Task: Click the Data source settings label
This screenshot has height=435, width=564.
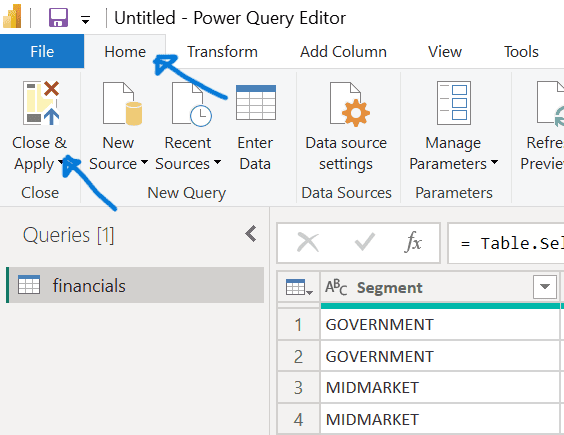Action: click(346, 153)
